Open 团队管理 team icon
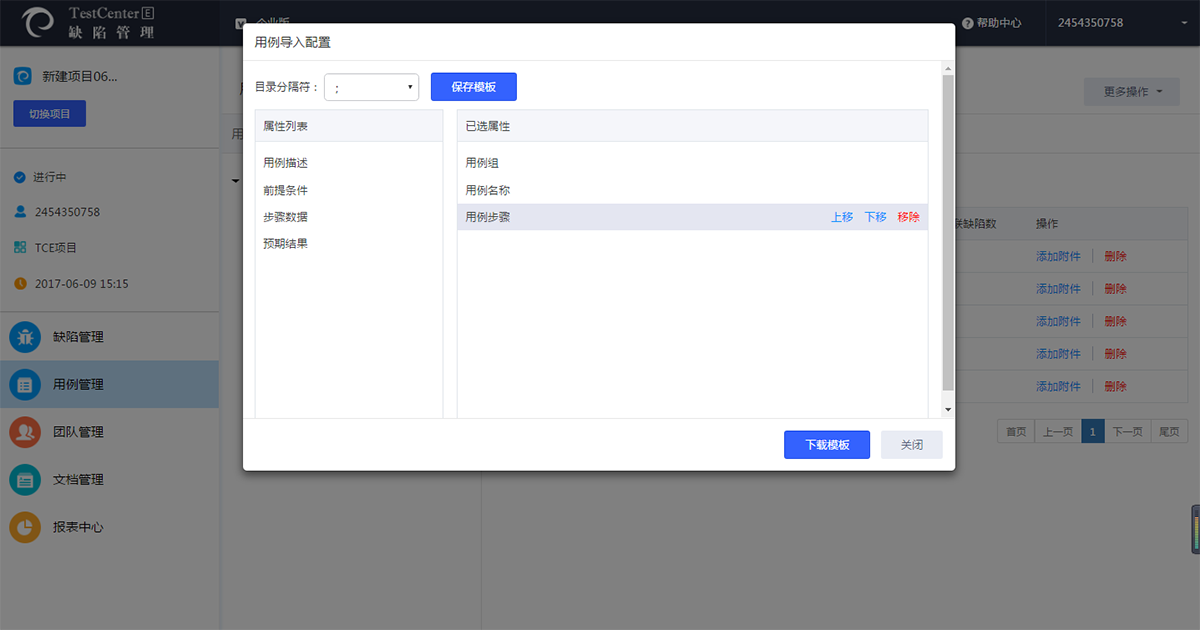 25,432
